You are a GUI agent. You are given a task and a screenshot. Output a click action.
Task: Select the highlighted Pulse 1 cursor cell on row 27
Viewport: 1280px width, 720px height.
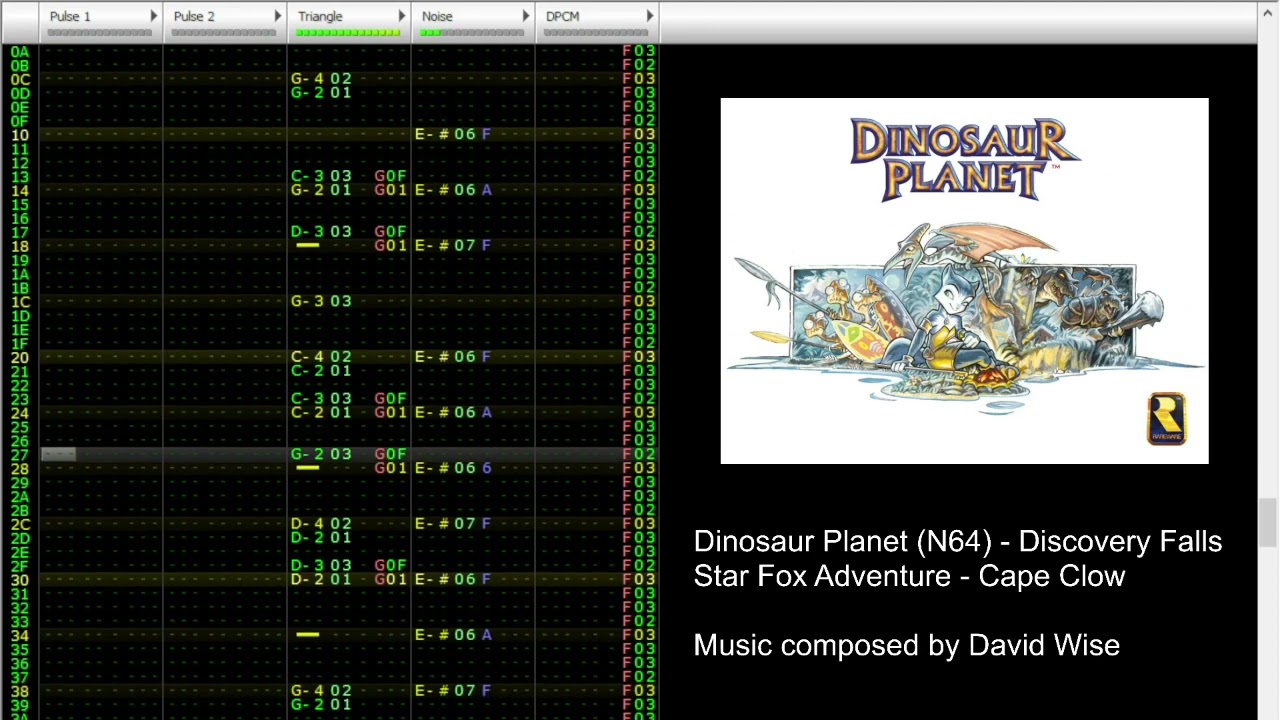coord(58,455)
